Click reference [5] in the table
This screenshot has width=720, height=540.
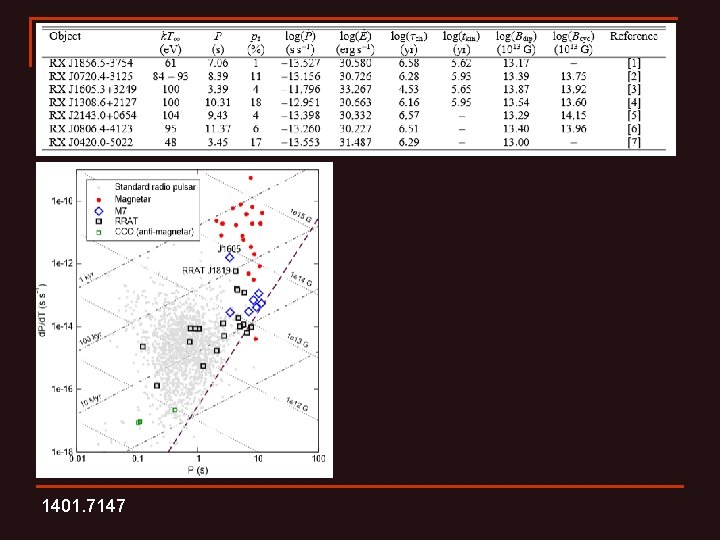[x=634, y=115]
